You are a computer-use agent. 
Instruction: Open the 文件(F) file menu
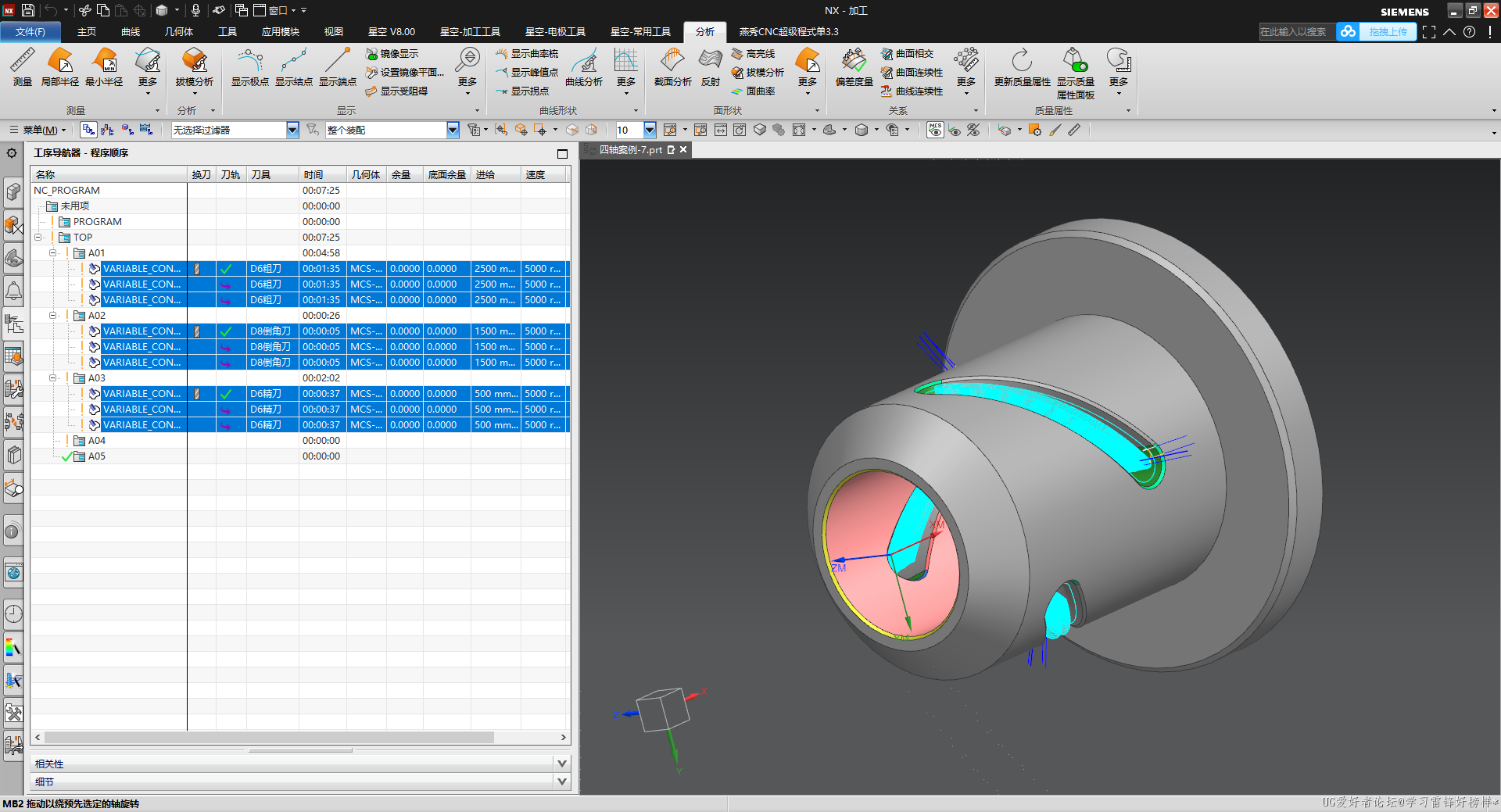coord(30,32)
